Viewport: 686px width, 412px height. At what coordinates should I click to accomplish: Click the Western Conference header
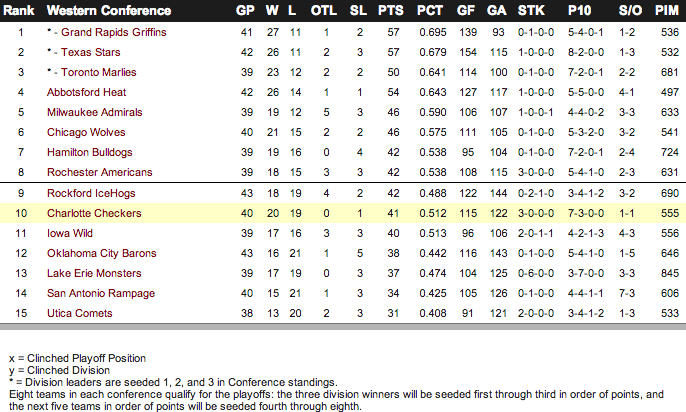click(x=109, y=10)
